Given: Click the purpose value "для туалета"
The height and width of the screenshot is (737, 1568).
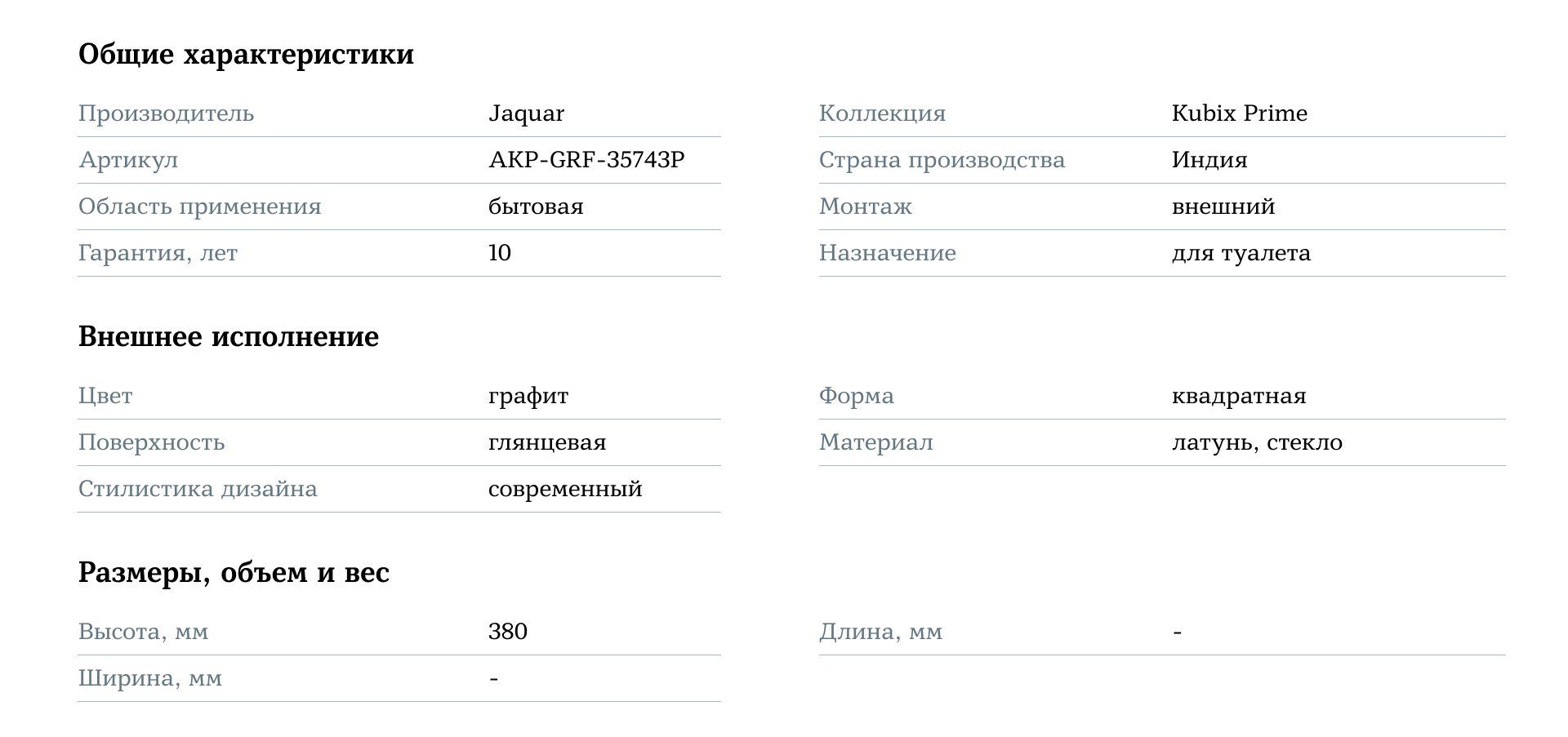Looking at the screenshot, I should point(1241,253).
